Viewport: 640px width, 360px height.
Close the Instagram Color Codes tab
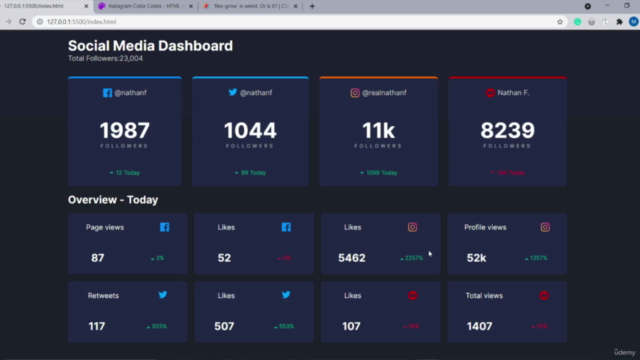[x=191, y=6]
